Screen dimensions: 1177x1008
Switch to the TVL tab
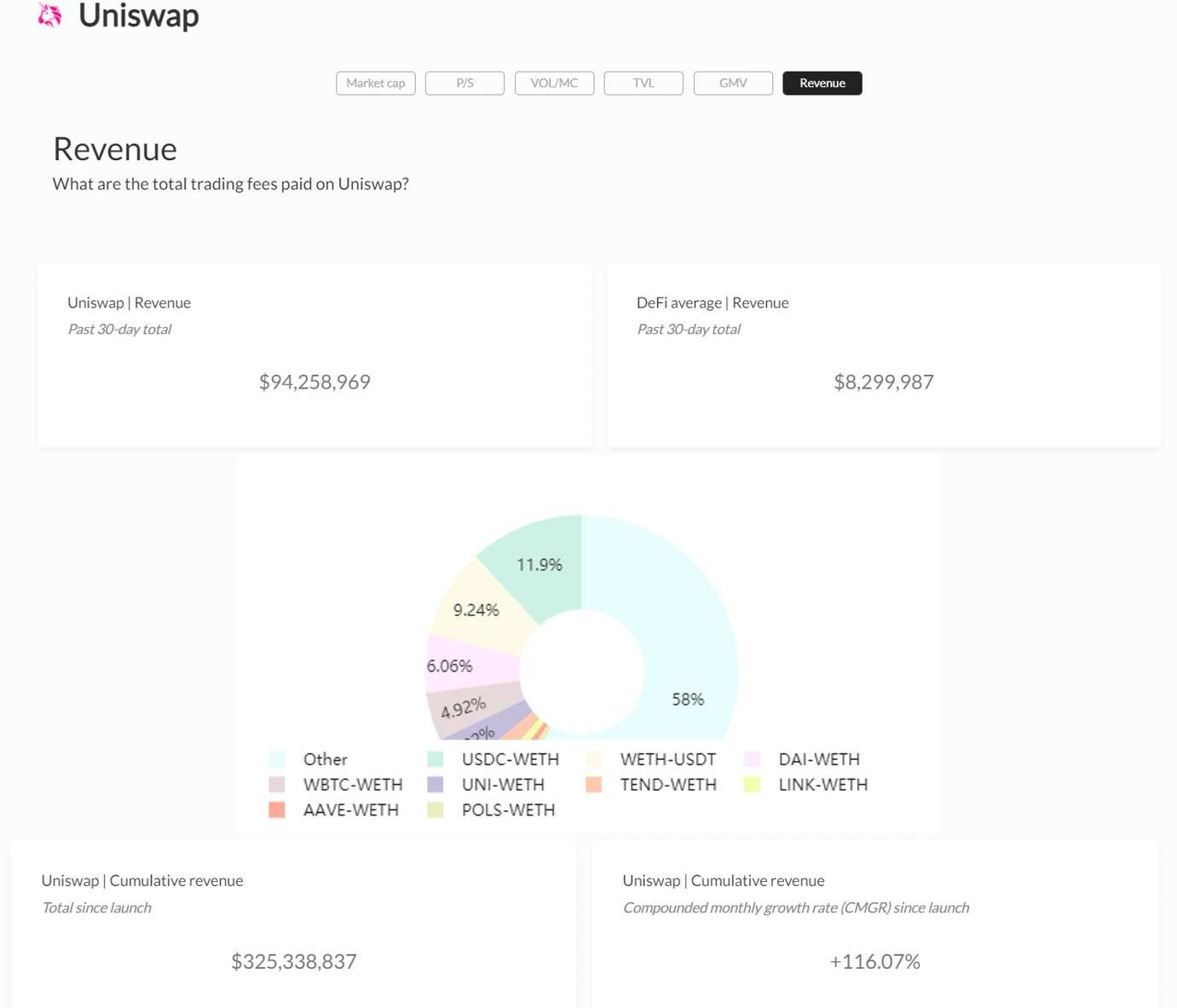coord(643,84)
